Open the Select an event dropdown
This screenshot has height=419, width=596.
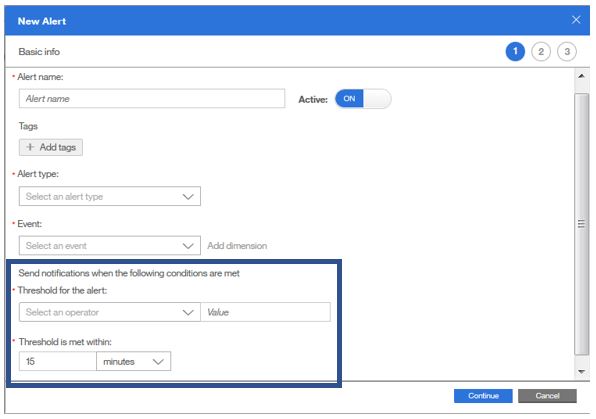pos(110,246)
